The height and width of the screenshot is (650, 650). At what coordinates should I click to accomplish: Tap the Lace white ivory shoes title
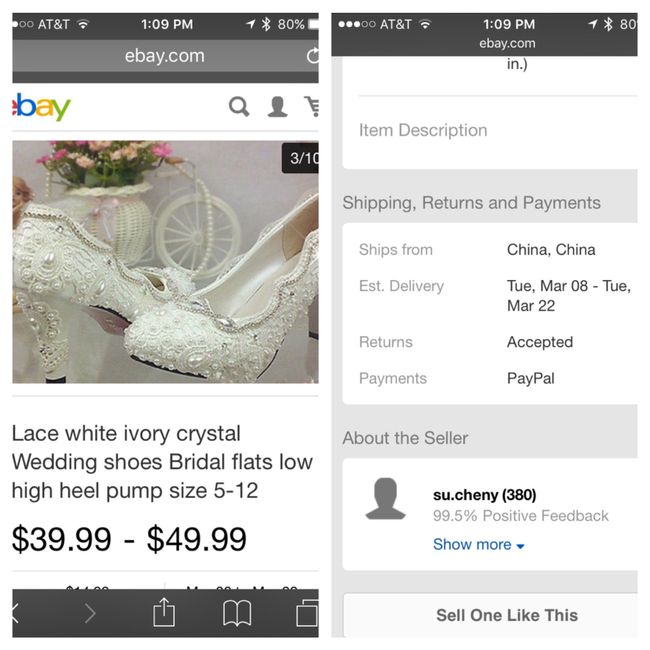click(162, 461)
